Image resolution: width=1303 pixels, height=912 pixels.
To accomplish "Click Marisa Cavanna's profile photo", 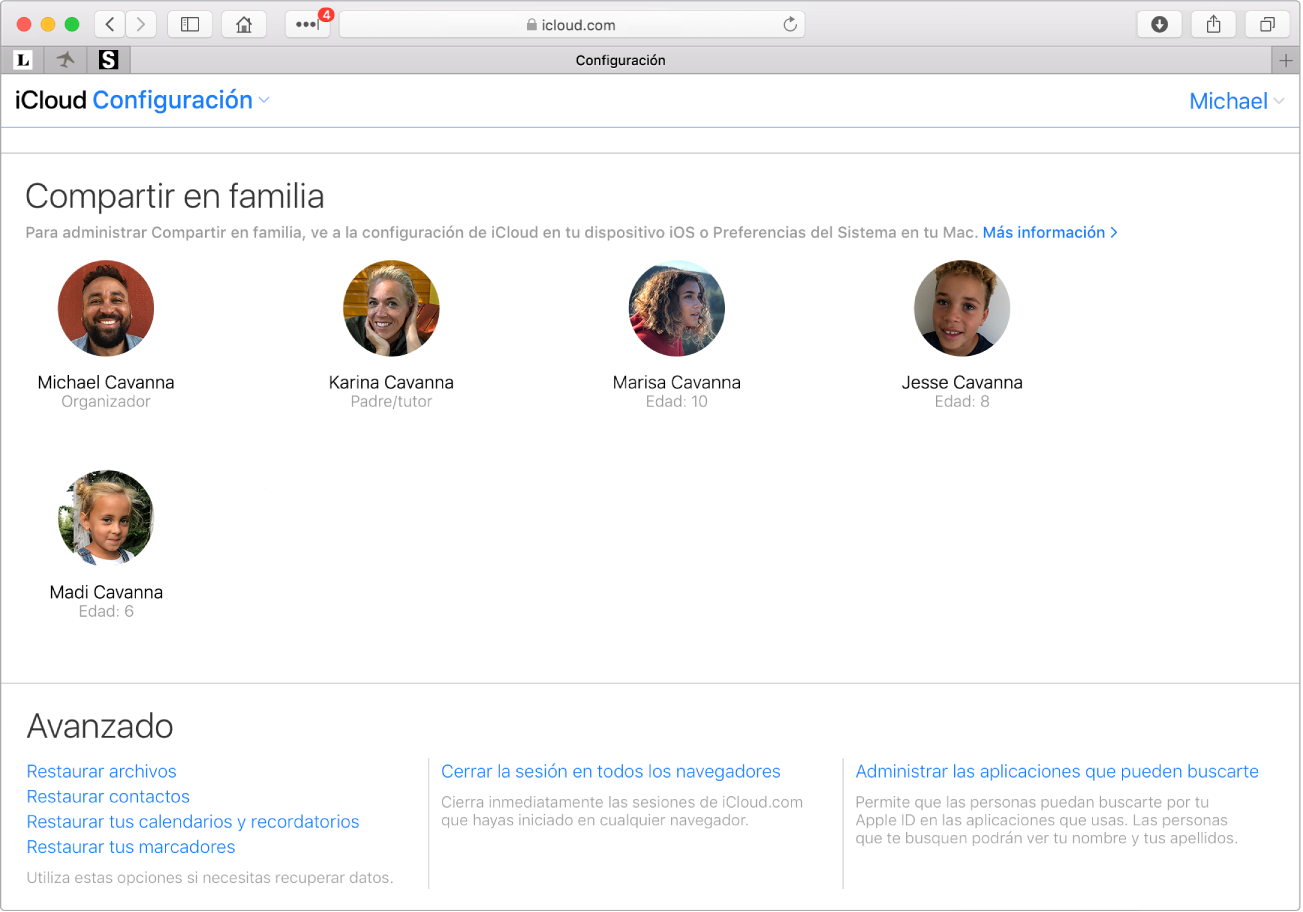I will click(676, 308).
